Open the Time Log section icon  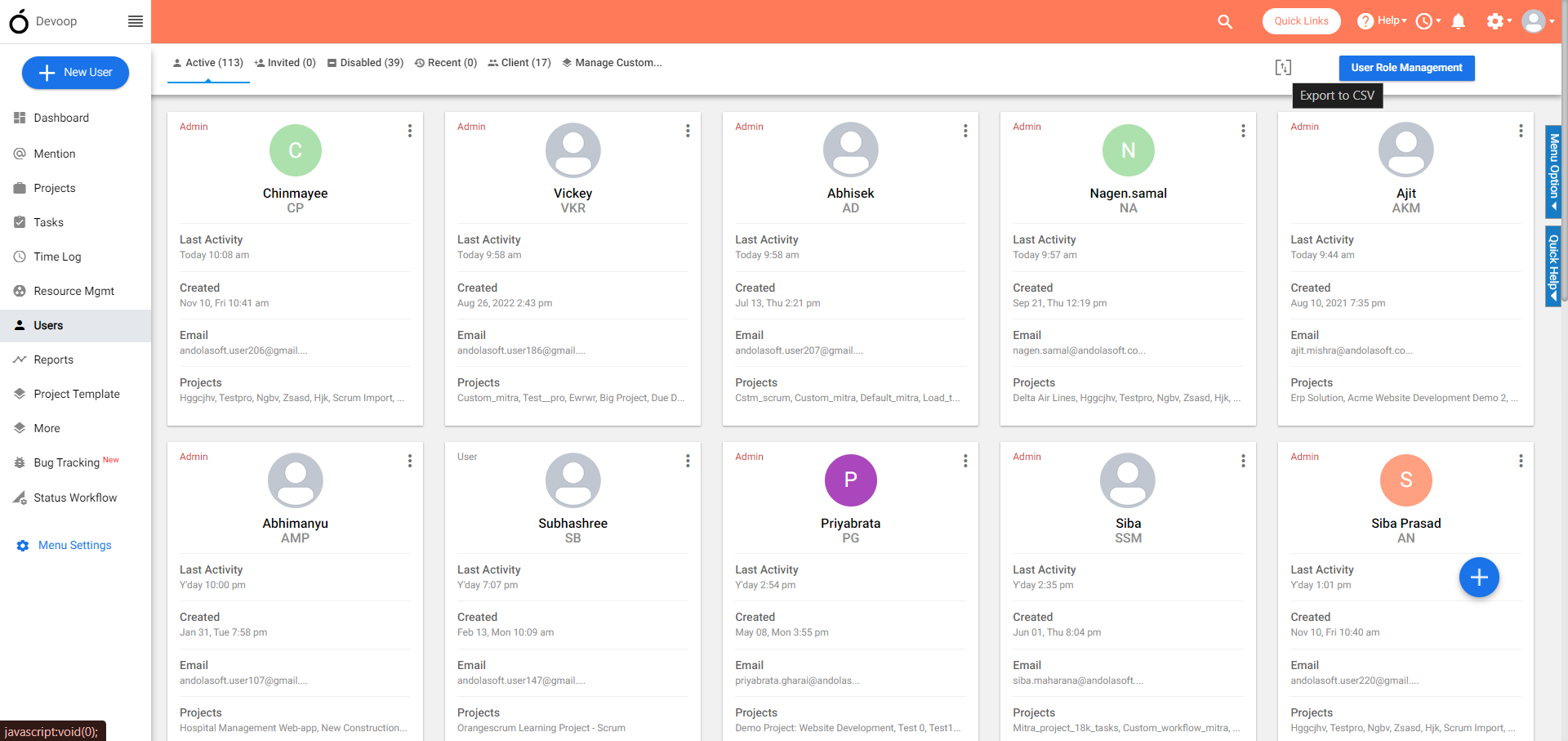20,257
